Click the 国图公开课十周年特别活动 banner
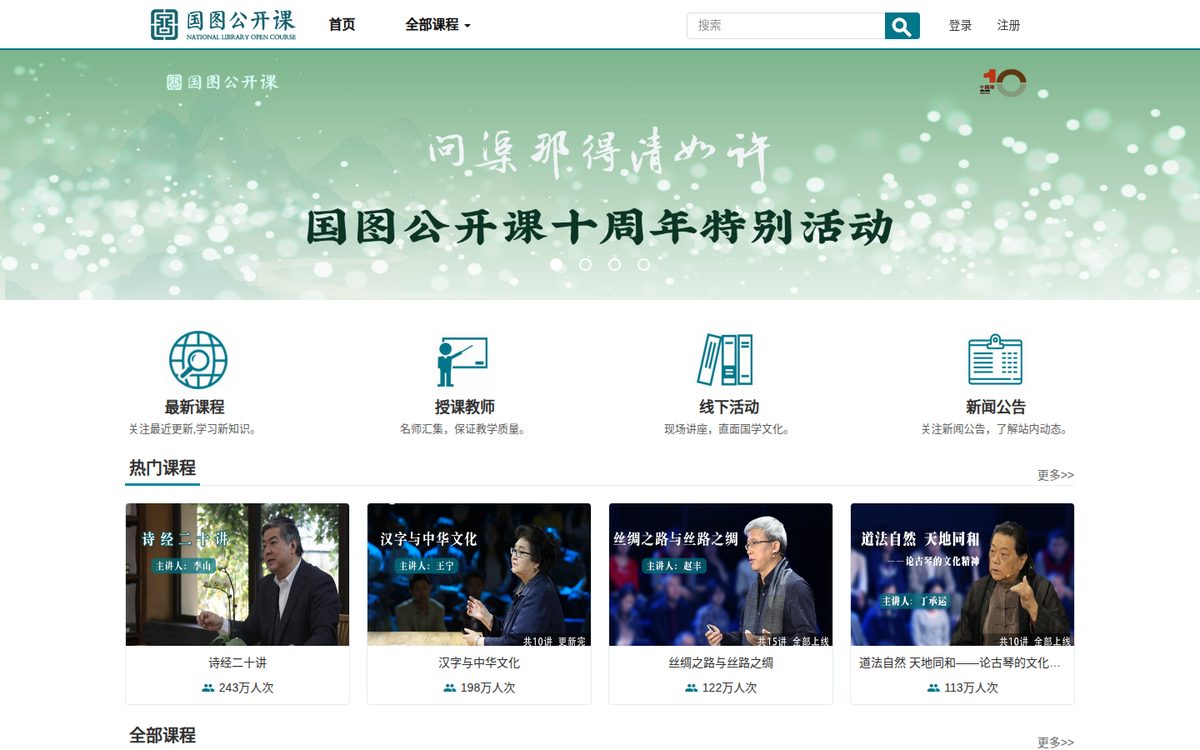Screen dimensions: 1200x750 pyautogui.click(x=600, y=174)
